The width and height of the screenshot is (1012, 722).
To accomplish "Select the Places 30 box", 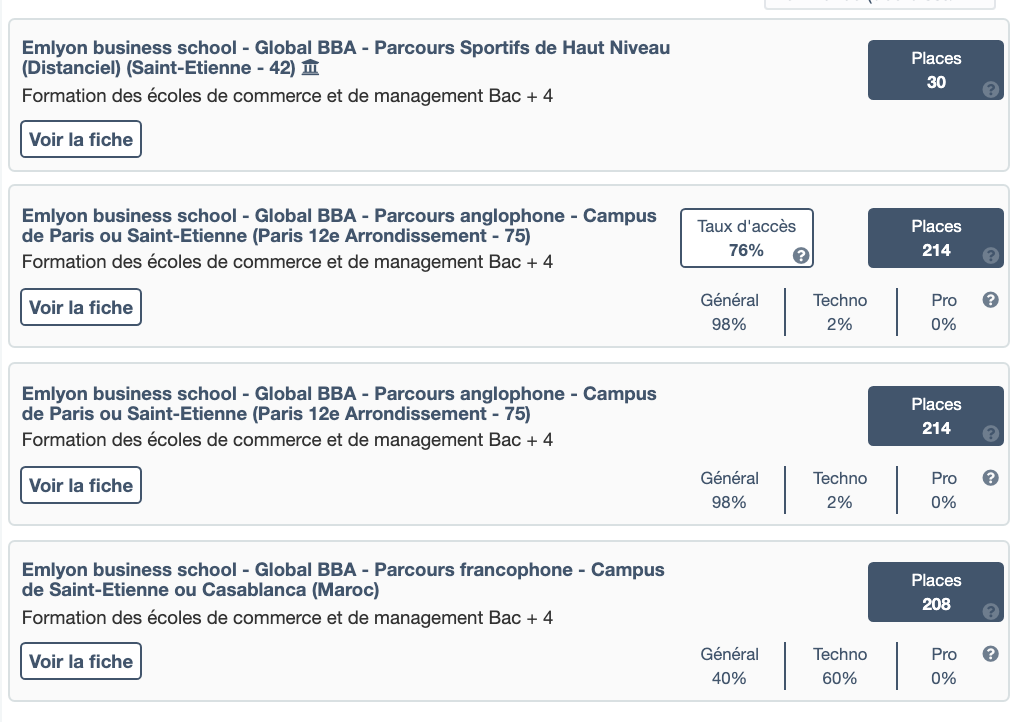I will coord(935,70).
